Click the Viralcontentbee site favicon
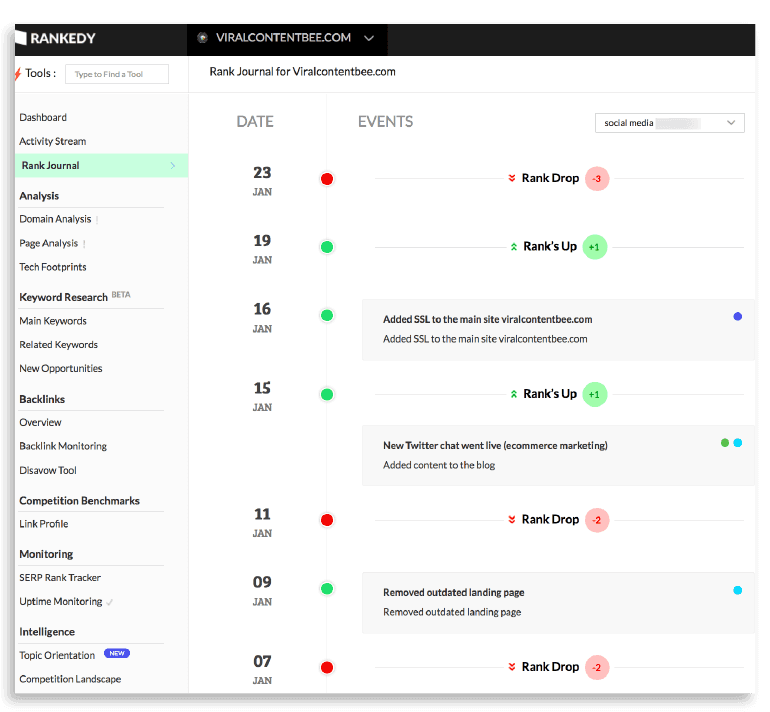The height and width of the screenshot is (712, 770). tap(202, 38)
